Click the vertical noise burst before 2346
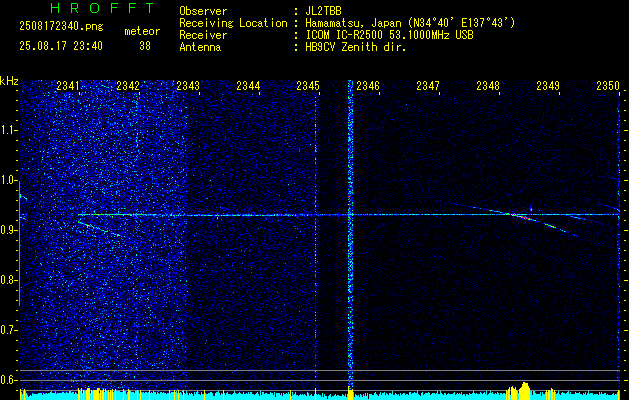Viewport: 629px width, 400px height. 350,235
